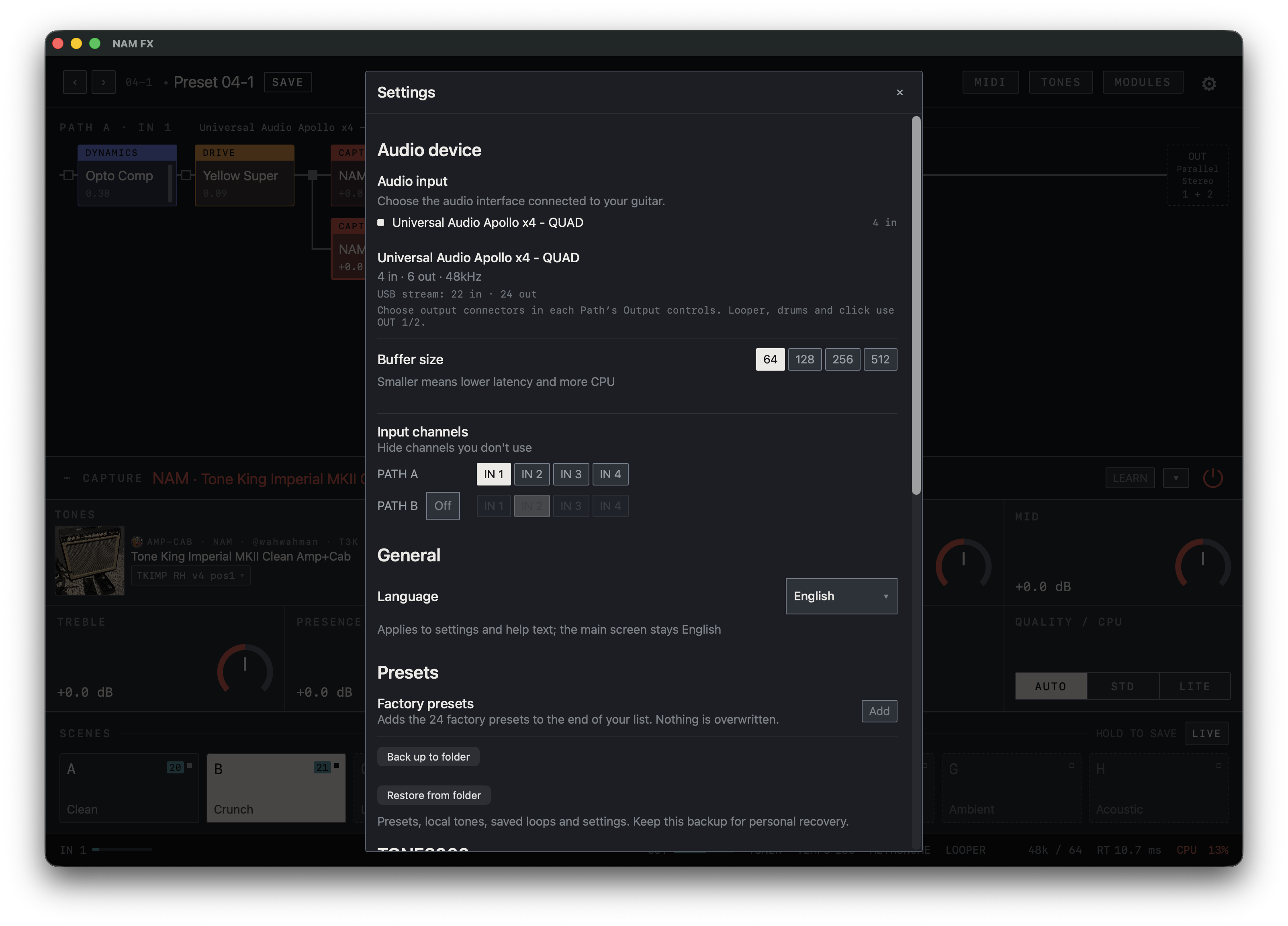Close the Settings dialog with the X

tap(899, 92)
